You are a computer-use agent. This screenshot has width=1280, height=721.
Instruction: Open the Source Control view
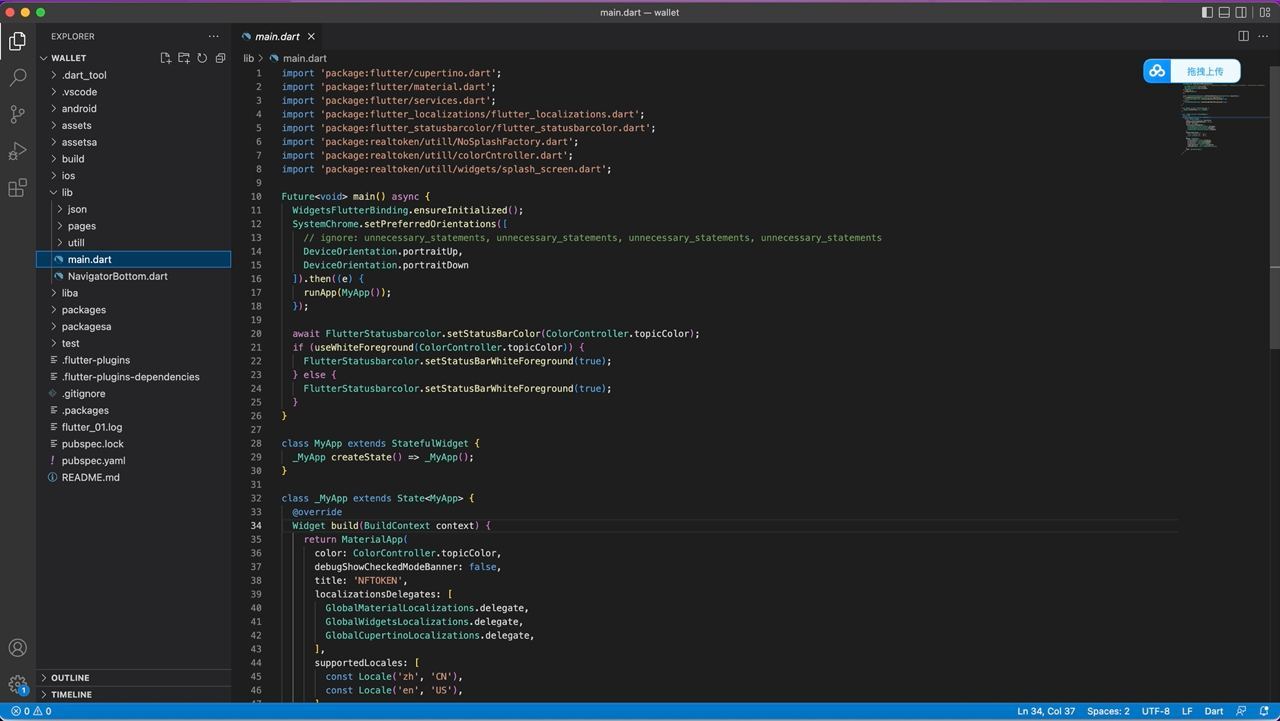click(x=17, y=114)
